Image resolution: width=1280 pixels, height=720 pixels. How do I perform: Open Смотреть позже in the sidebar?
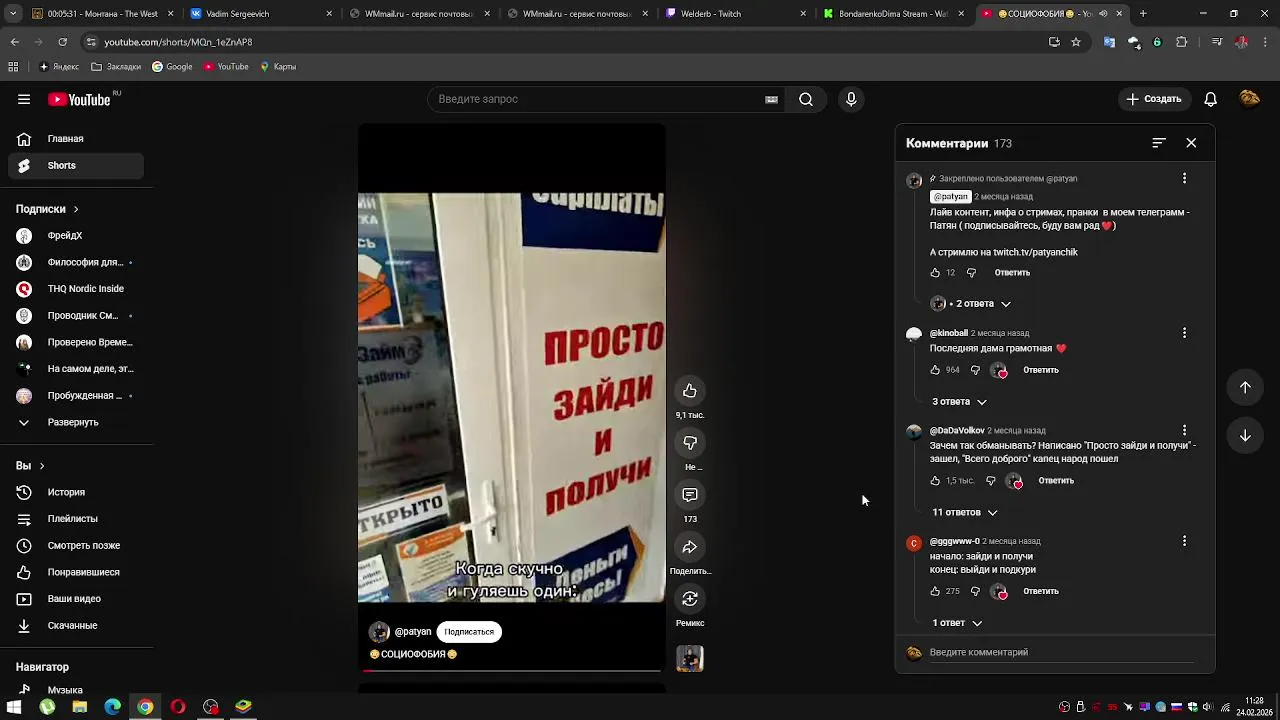(x=76, y=546)
